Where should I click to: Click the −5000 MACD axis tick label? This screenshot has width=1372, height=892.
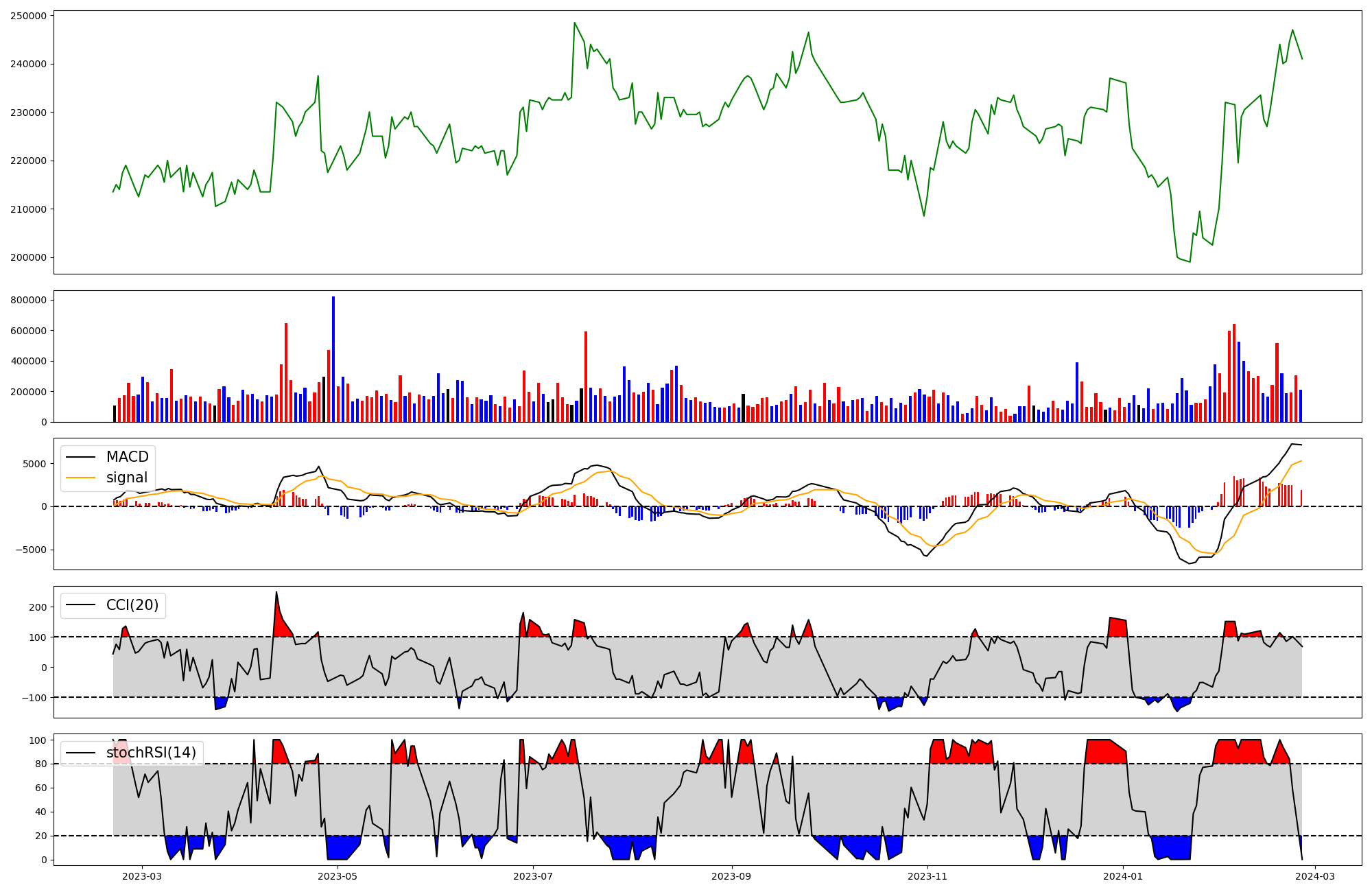click(x=31, y=550)
